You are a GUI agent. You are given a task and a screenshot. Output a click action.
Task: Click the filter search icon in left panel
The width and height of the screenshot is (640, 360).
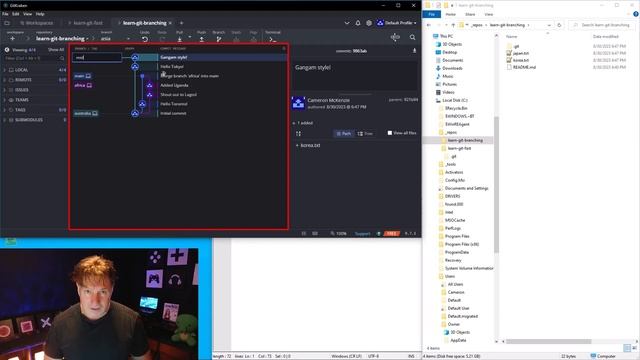tap(62, 58)
